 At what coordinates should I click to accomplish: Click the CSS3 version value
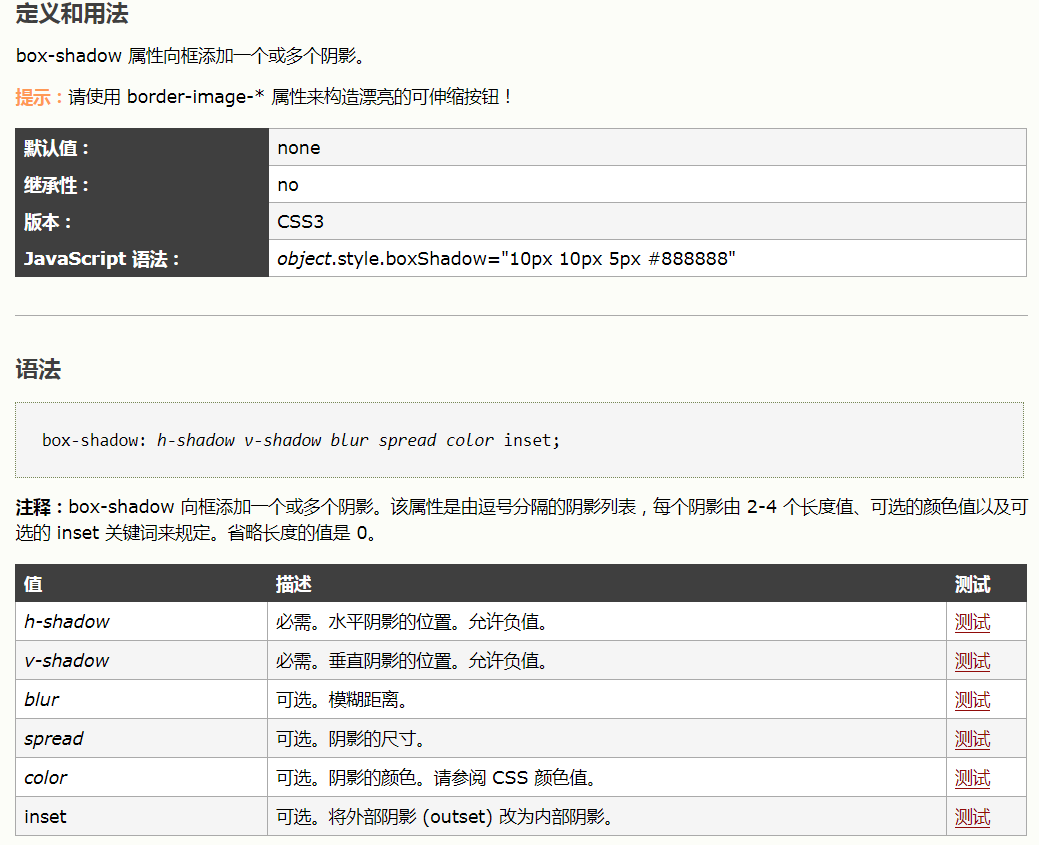coord(300,221)
